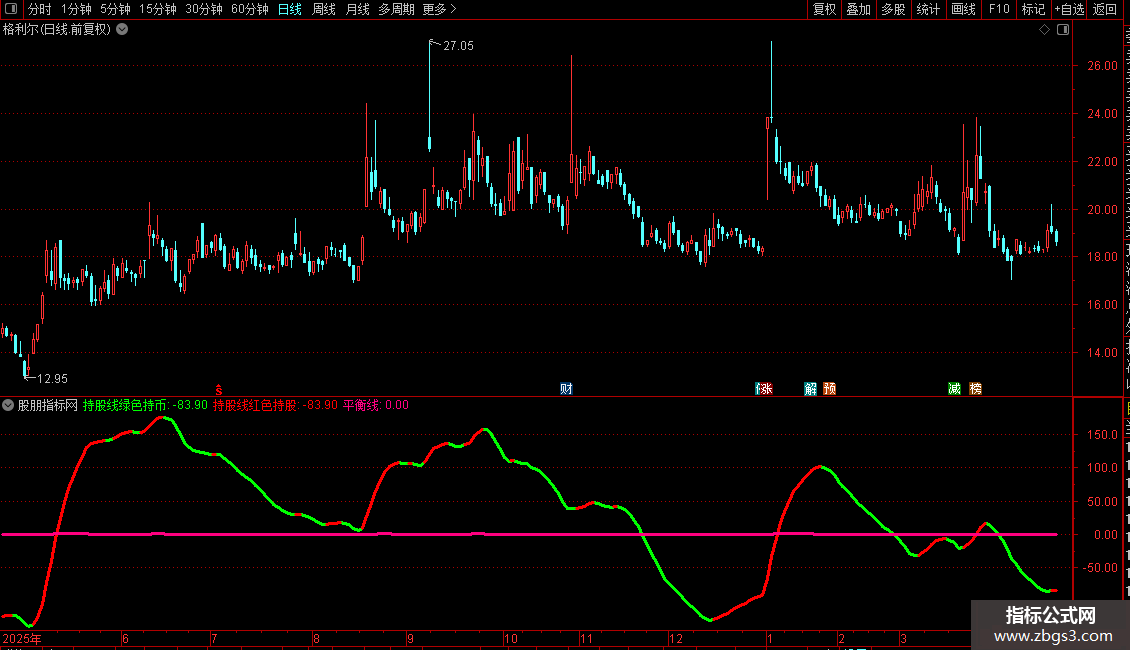1130x650 pixels.
Task: Toggle the right panel icon near the diamond
Action: (1062, 30)
